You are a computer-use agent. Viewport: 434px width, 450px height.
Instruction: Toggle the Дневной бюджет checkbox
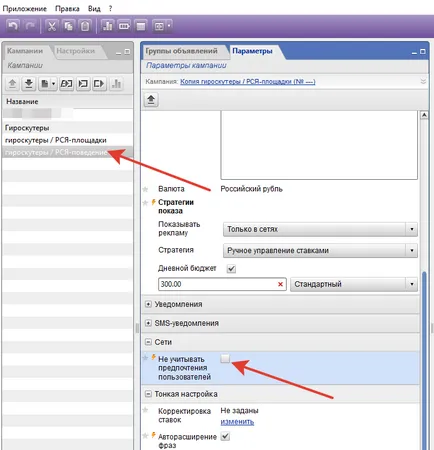231,268
